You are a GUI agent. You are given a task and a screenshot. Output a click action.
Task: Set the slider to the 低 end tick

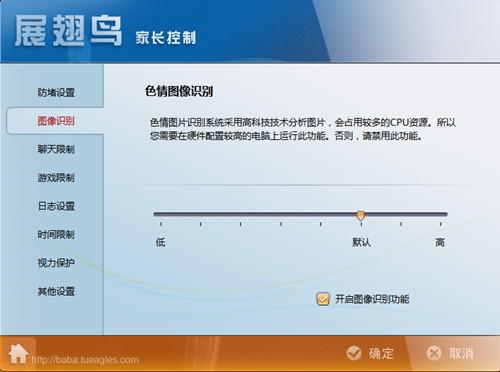161,224
